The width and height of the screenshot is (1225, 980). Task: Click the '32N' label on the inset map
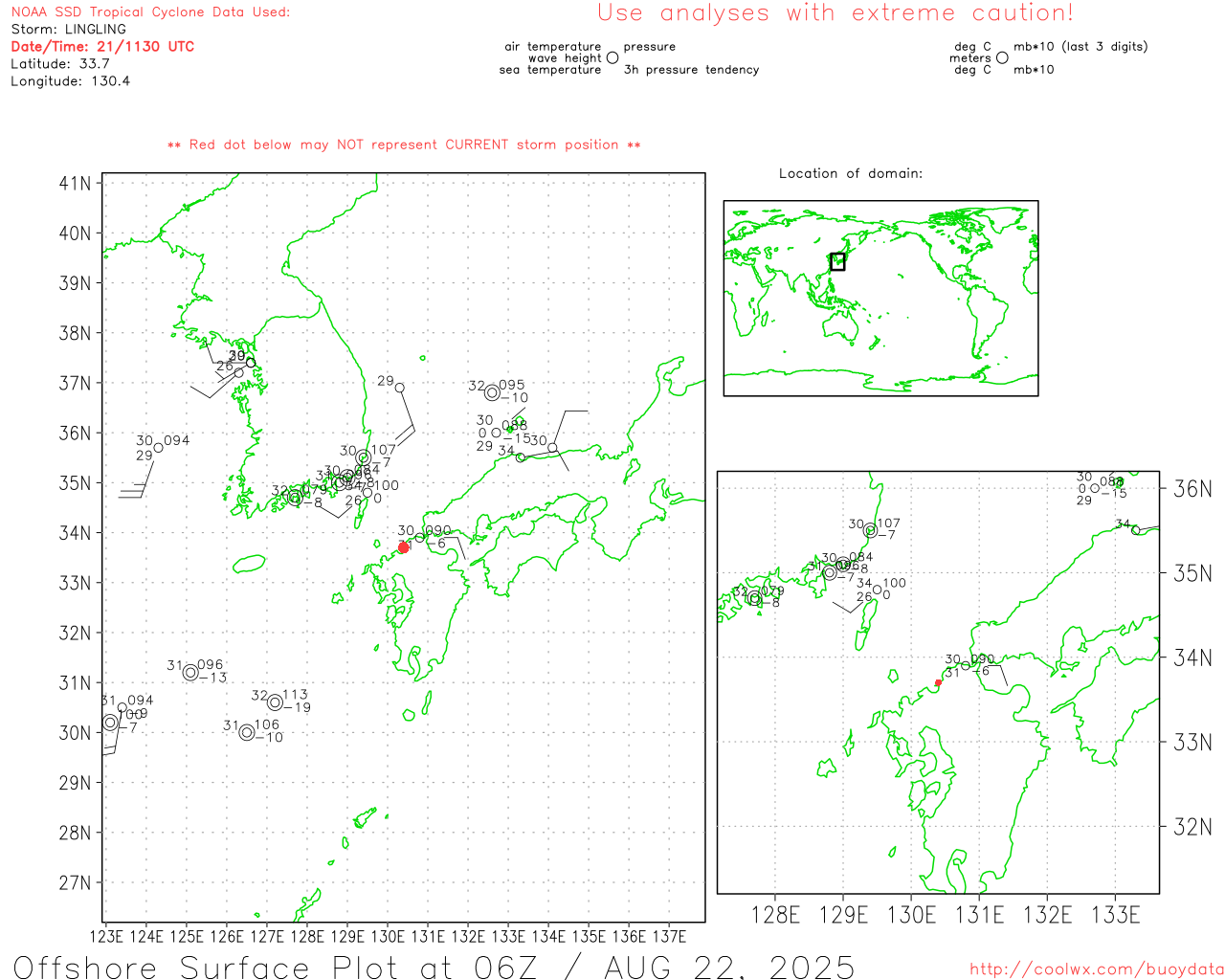(x=1192, y=827)
